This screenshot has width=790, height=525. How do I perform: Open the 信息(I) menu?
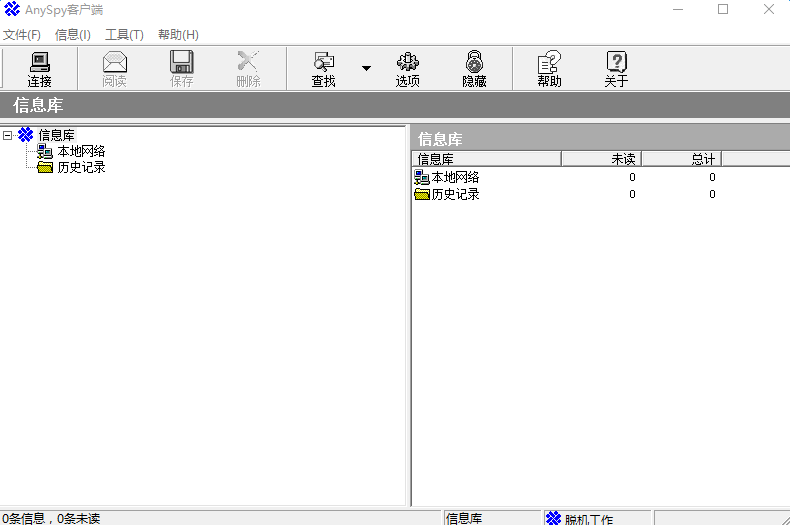click(73, 35)
